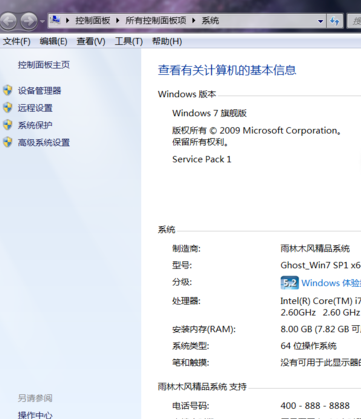The width and height of the screenshot is (361, 419).
Task: Click the 处理器: label
Action: pos(186,301)
